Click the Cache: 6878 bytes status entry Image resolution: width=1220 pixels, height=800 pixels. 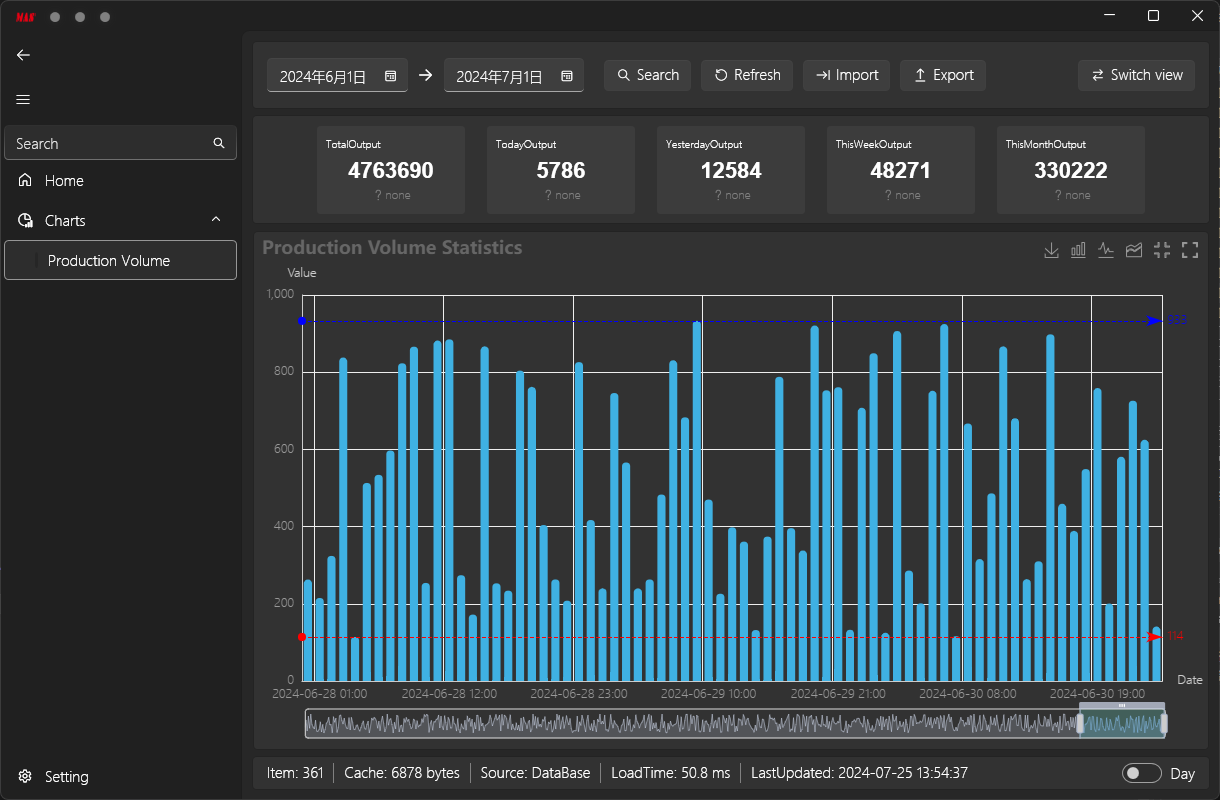[x=402, y=773]
